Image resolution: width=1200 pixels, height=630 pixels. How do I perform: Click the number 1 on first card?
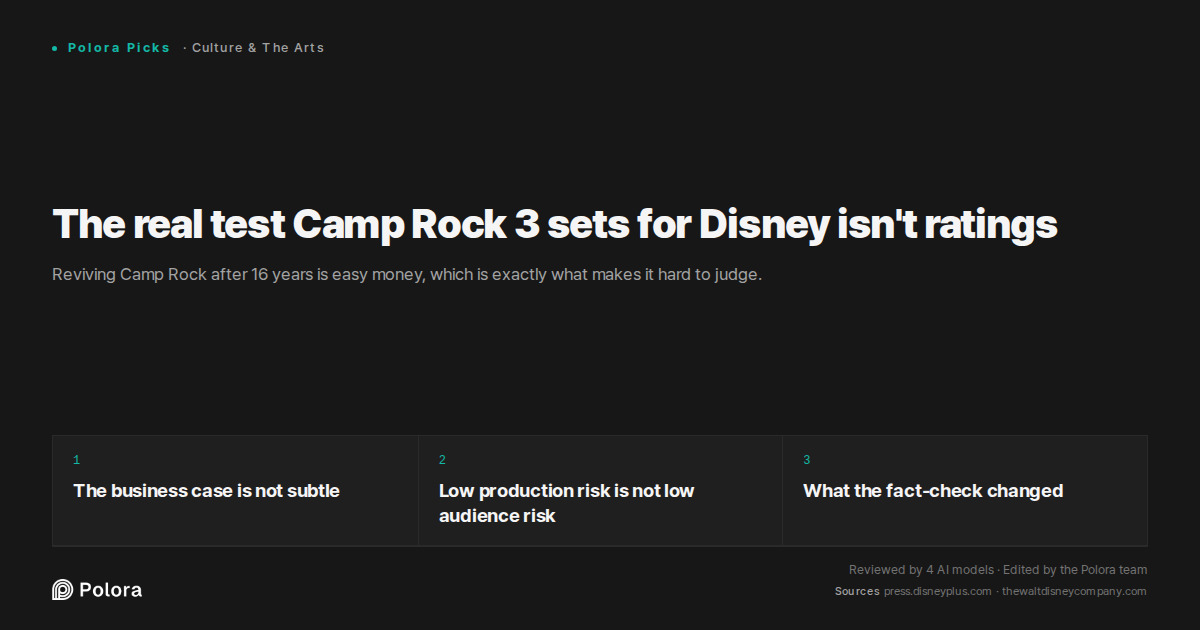coord(76,460)
